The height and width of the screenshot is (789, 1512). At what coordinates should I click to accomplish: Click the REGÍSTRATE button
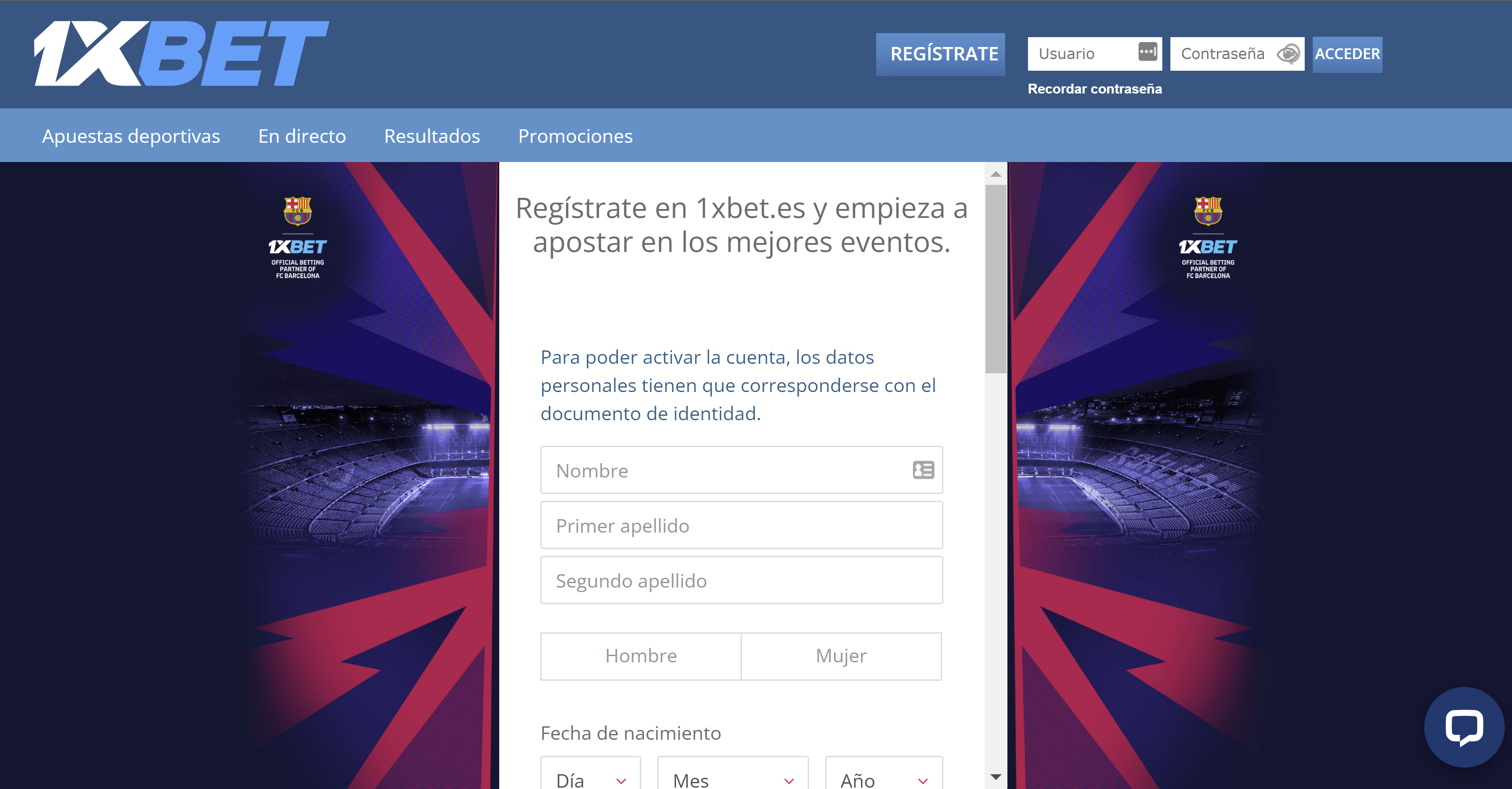tap(940, 54)
